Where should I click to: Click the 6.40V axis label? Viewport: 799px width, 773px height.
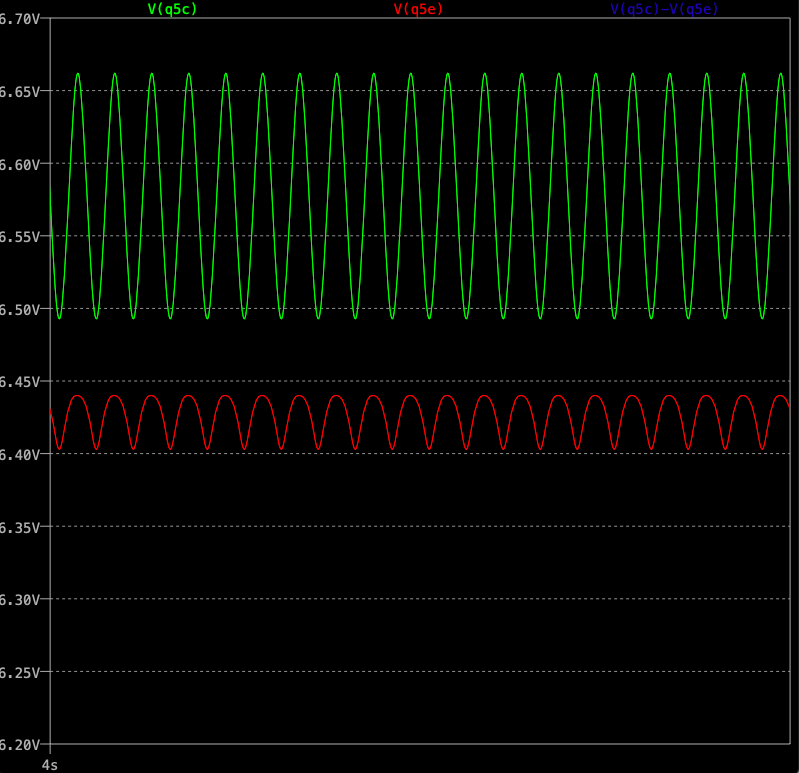pos(19,455)
